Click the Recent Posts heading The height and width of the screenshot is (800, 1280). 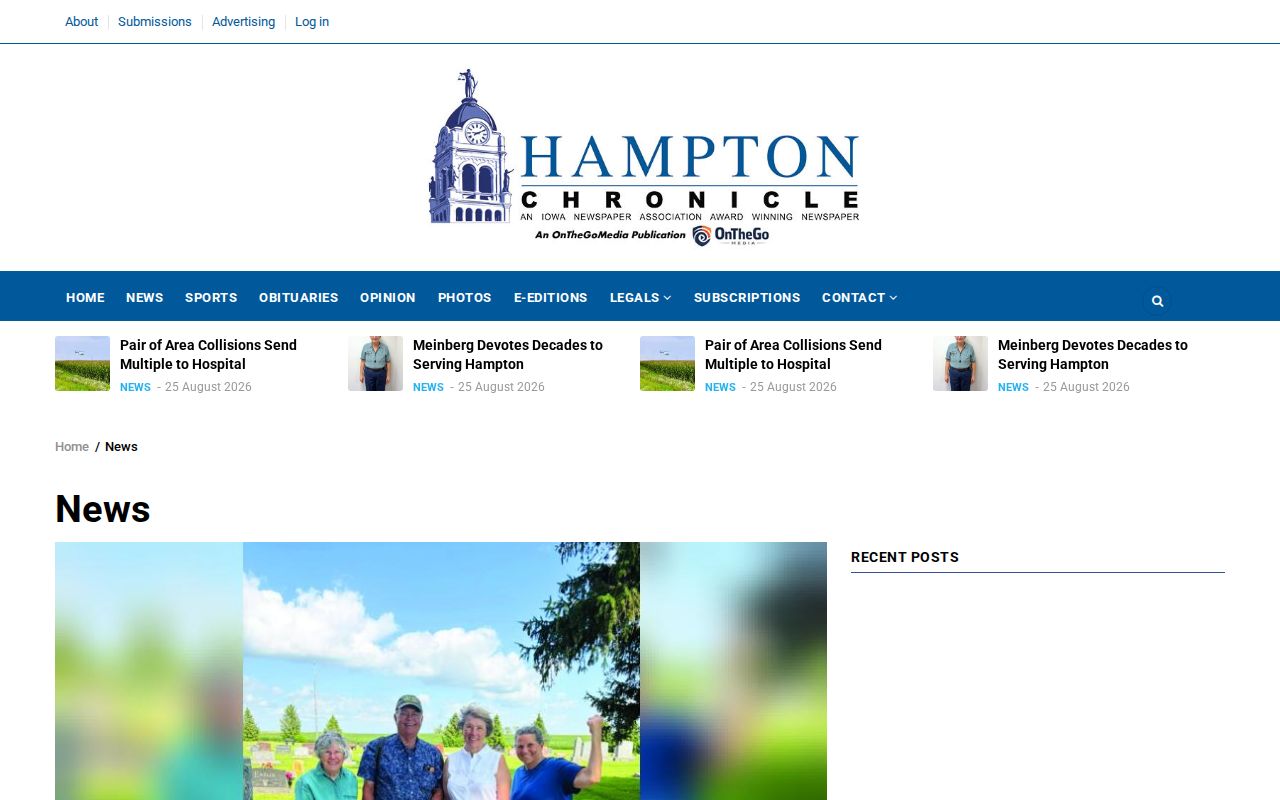[x=905, y=557]
